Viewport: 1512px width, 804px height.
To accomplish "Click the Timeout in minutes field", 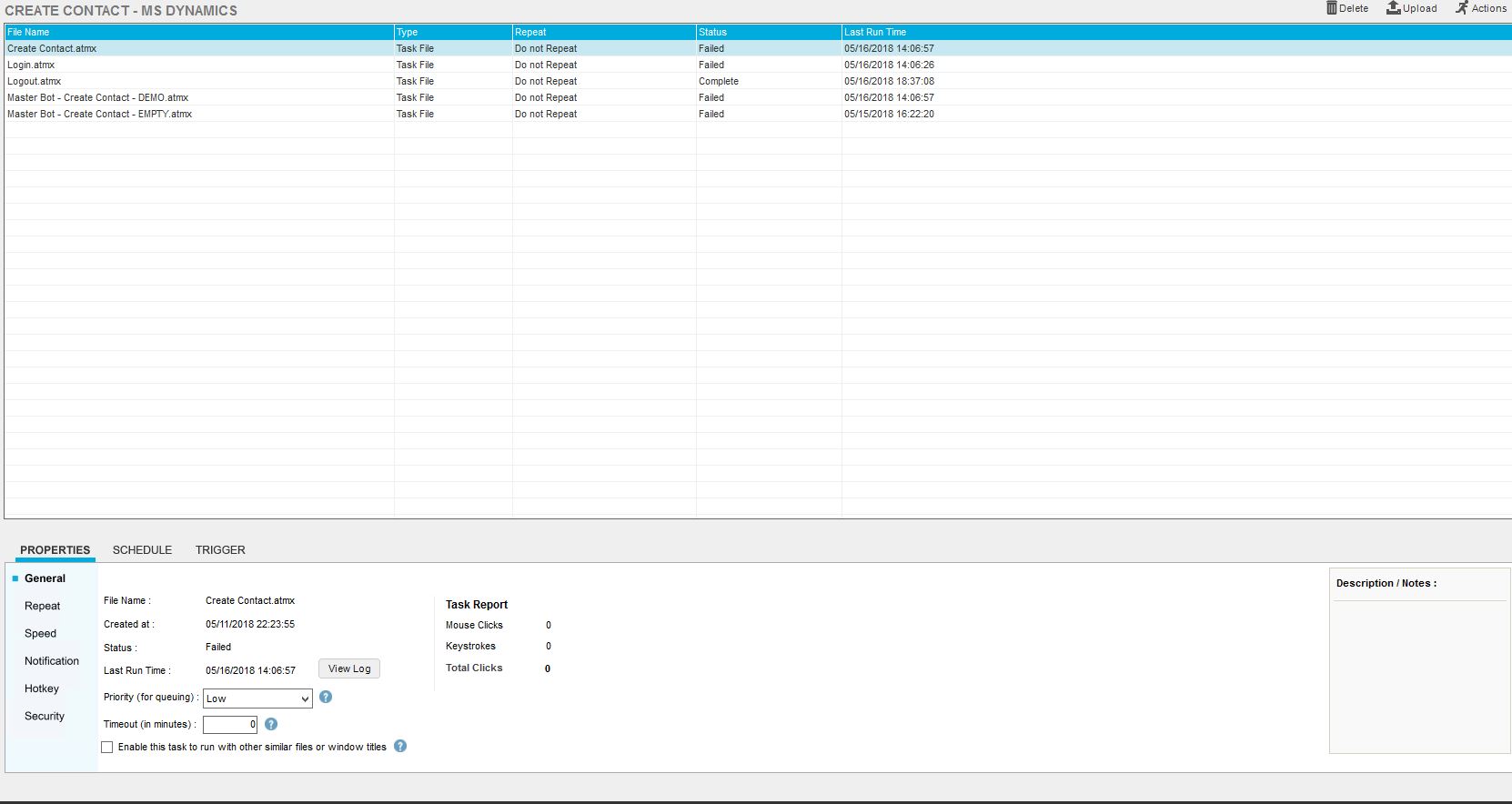I will point(230,725).
